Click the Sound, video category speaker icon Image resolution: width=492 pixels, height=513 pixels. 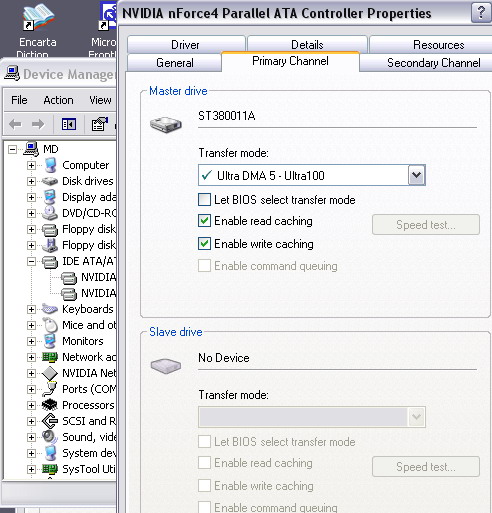point(50,437)
